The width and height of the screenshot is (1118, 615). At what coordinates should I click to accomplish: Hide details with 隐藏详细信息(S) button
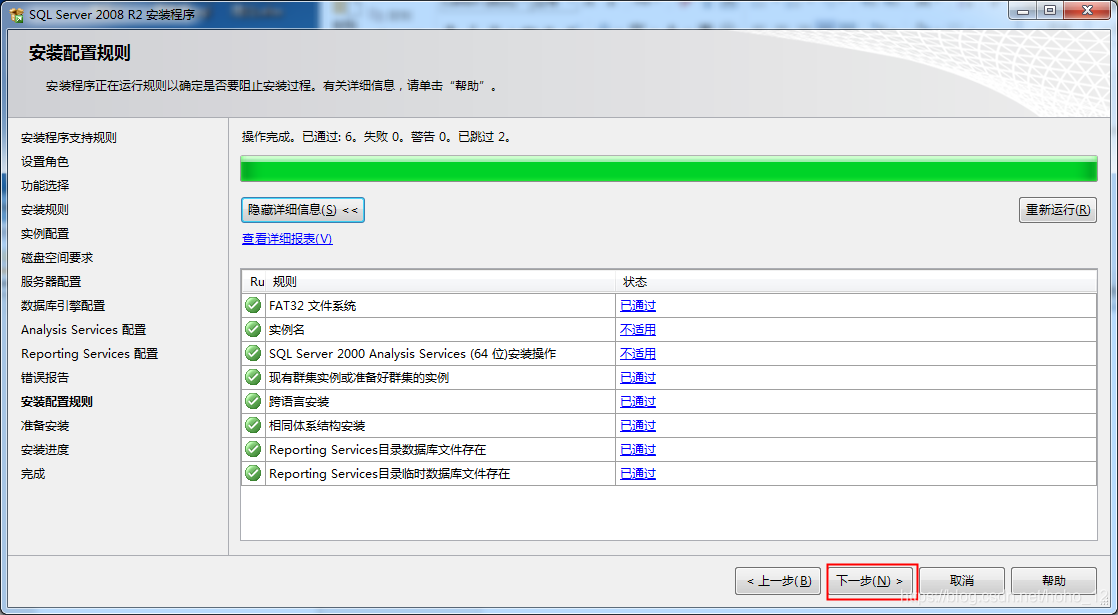(303, 210)
